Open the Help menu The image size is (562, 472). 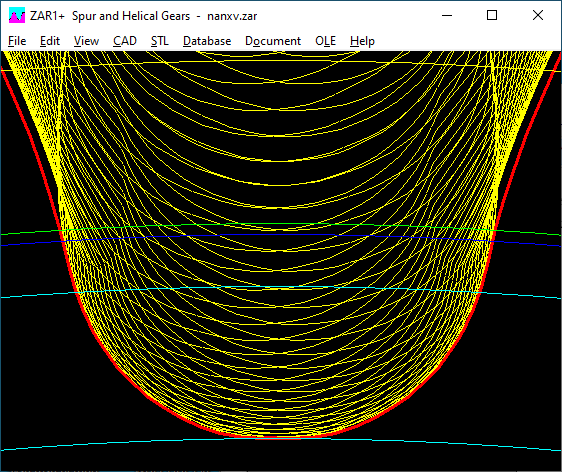[x=362, y=41]
